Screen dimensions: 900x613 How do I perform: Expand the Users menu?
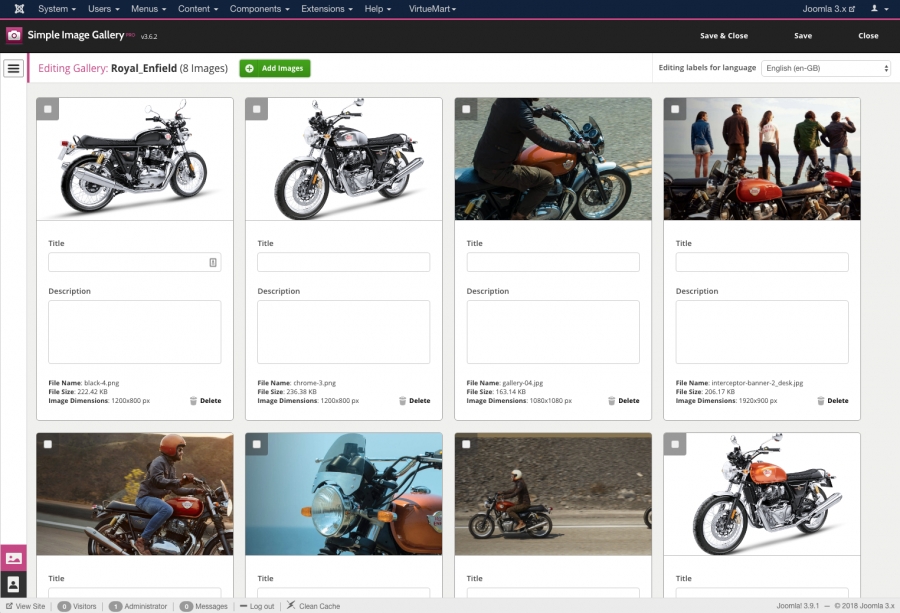tap(104, 9)
